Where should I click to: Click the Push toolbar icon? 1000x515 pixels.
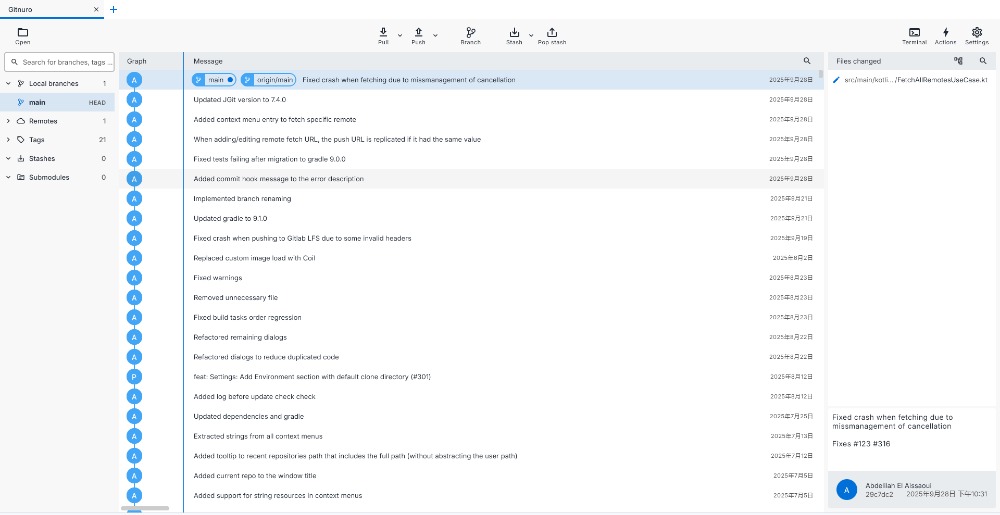[x=418, y=35]
